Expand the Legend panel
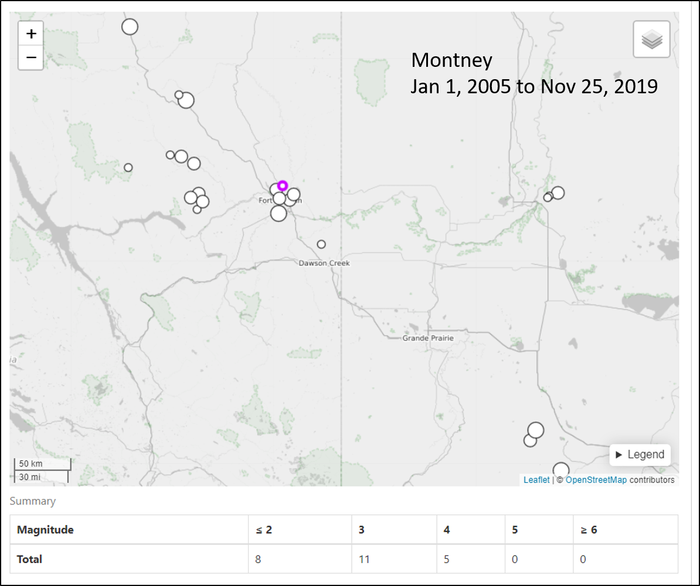This screenshot has width=700, height=586. (639, 454)
